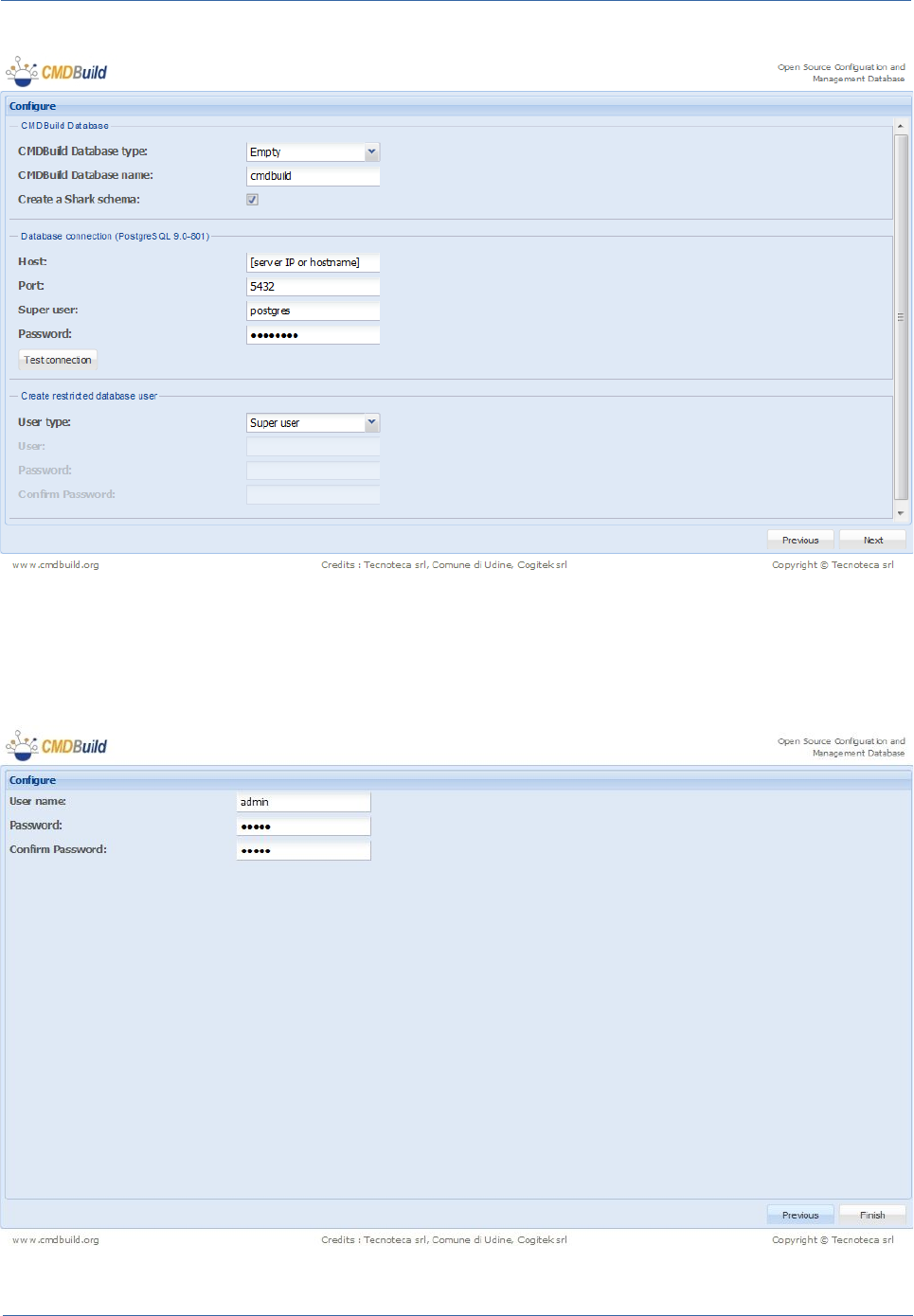Toggle the Create a Shark schema checkbox
Screen dimensions: 914x1316
point(252,200)
